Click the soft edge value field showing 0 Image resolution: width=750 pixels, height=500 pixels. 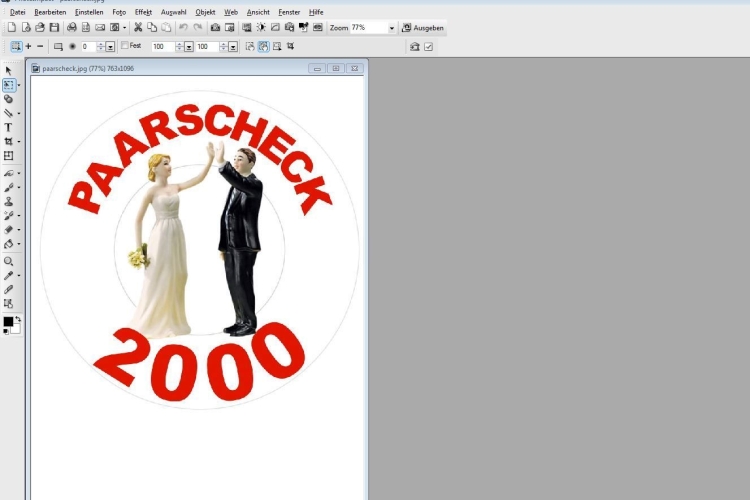tap(88, 47)
